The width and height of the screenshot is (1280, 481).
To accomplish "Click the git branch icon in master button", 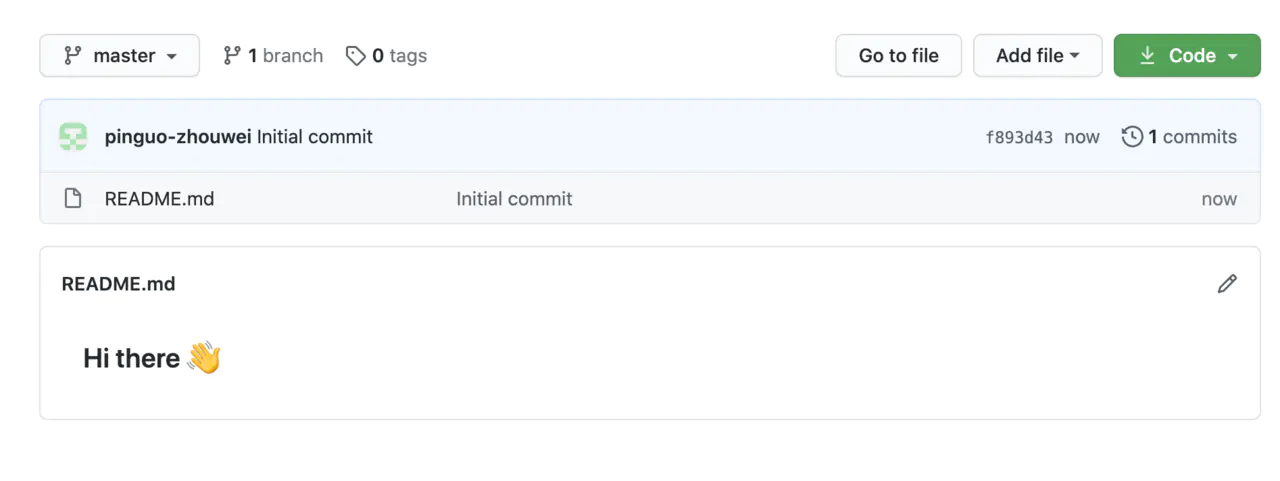I will [x=72, y=56].
